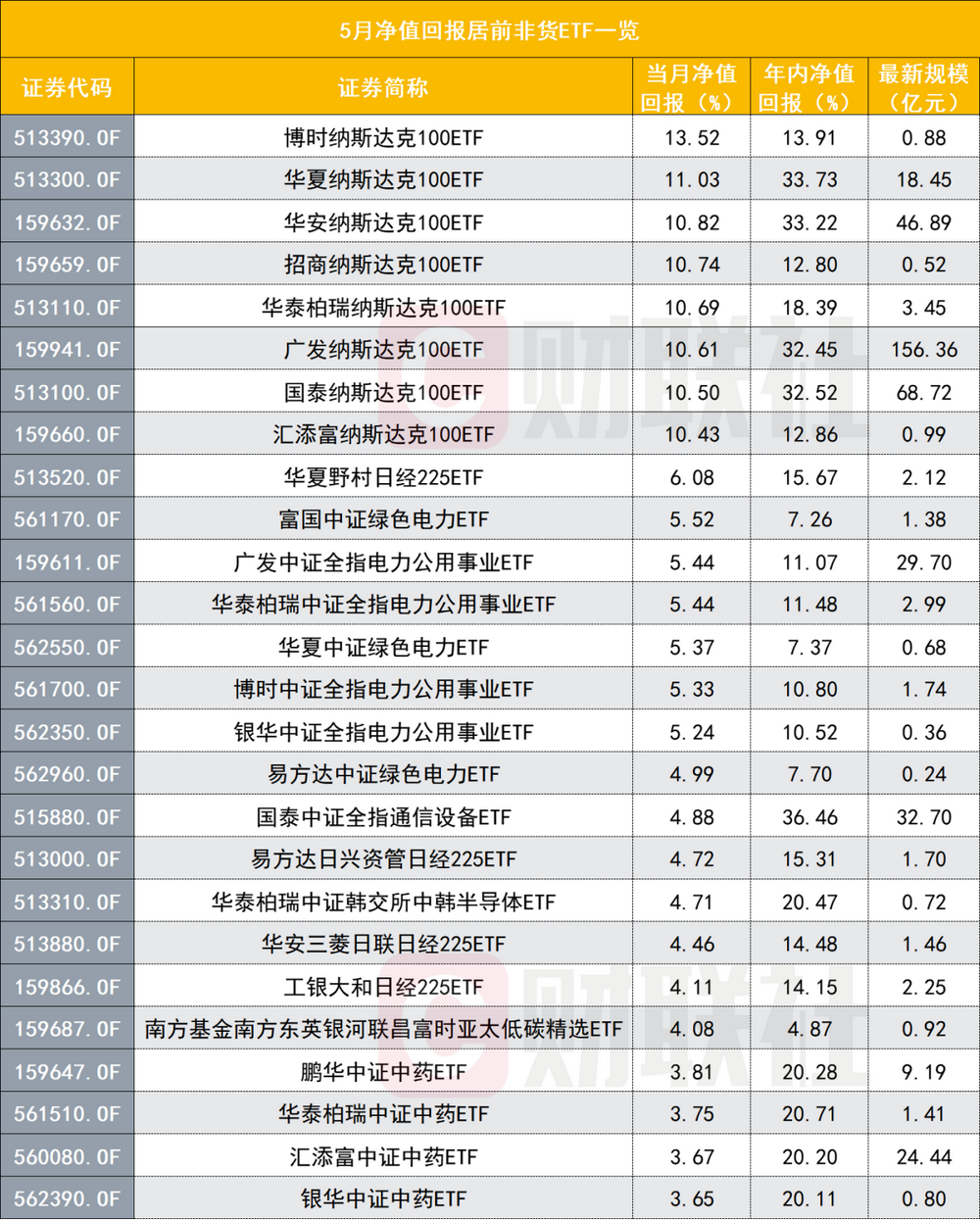Click the fund size value 46.89
Screen dimensions: 980x1220
click(x=923, y=223)
